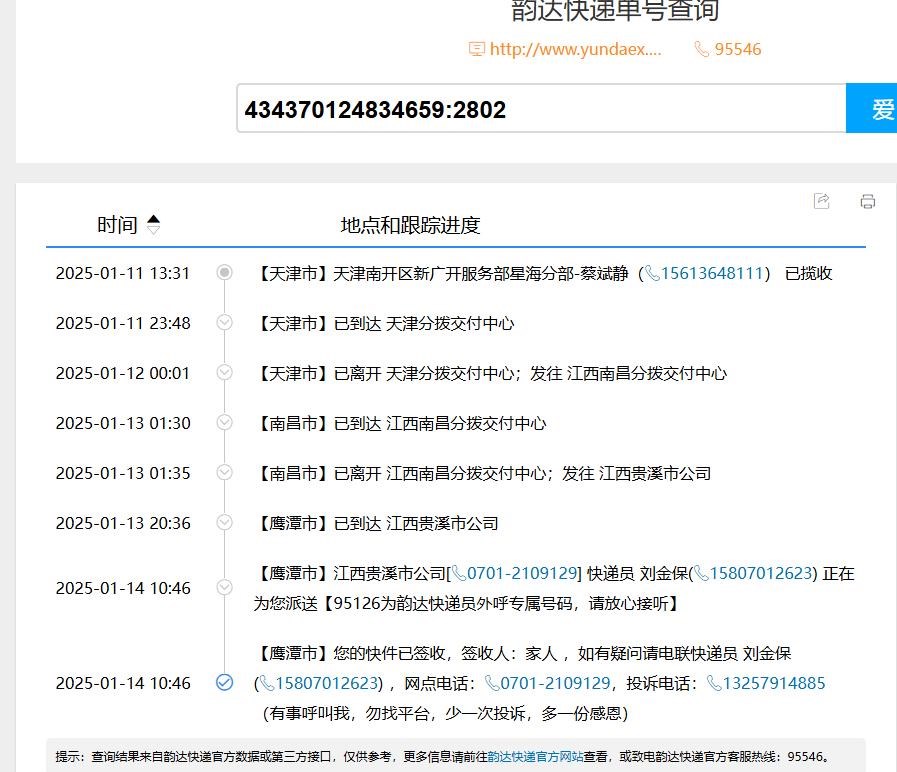Click the timeline marker for 2025-01-11 13:31
Screen dimensions: 897x772
pyautogui.click(x=224, y=272)
